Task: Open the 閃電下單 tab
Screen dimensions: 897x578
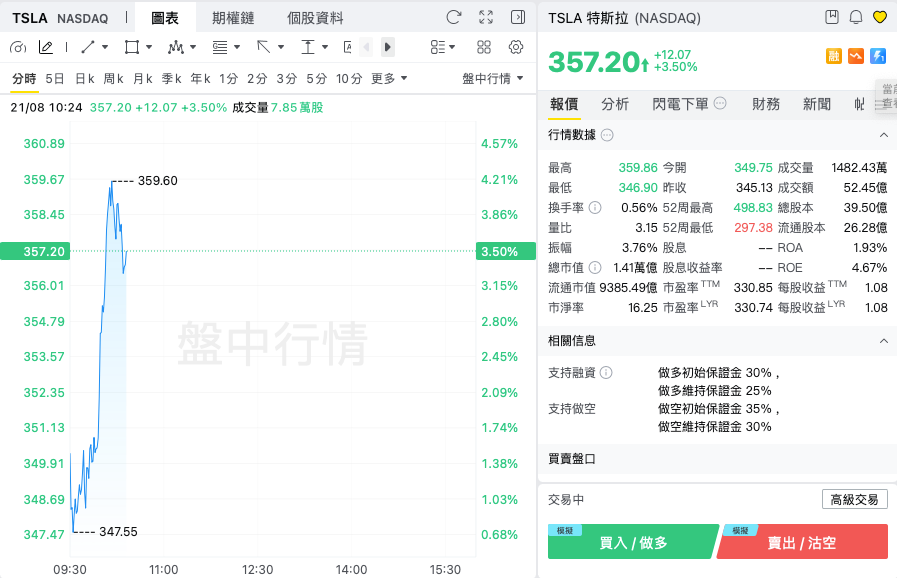Action: pos(680,104)
